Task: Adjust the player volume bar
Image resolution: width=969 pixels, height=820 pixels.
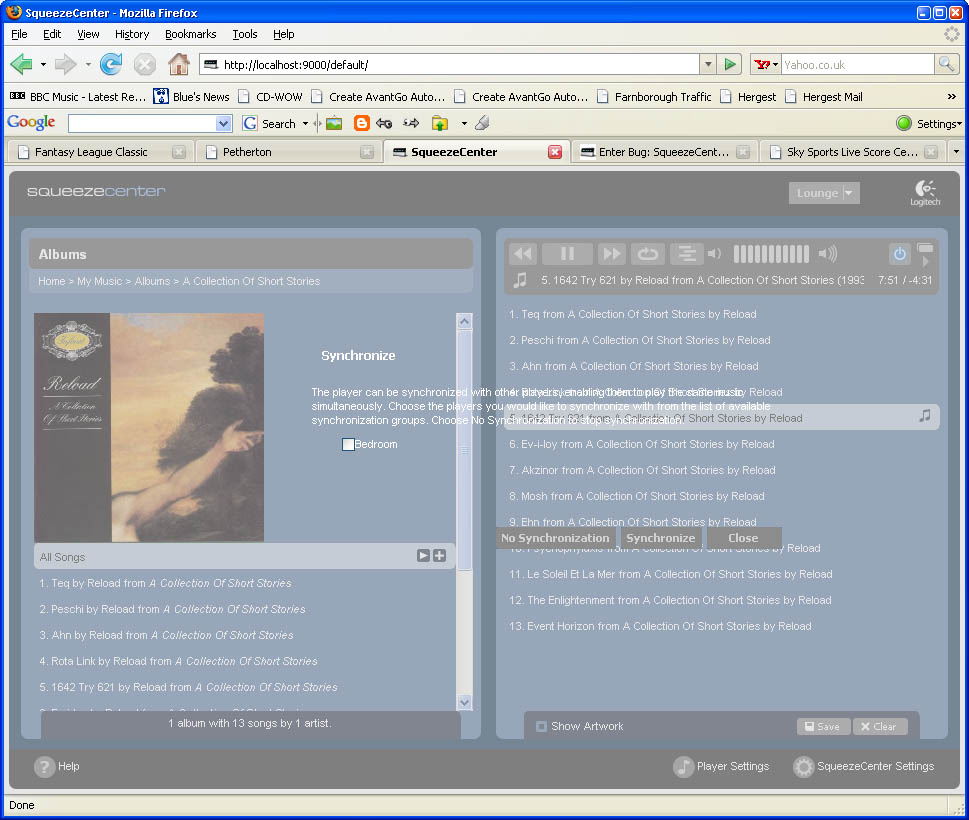Action: click(x=771, y=254)
